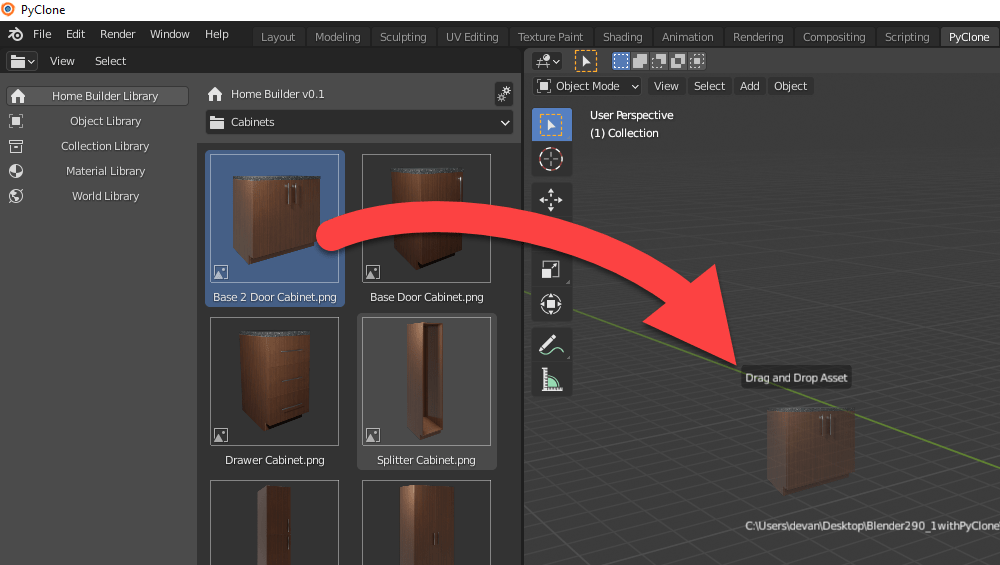This screenshot has width=1000, height=565.
Task: Activate the Measure tool
Action: tap(551, 379)
